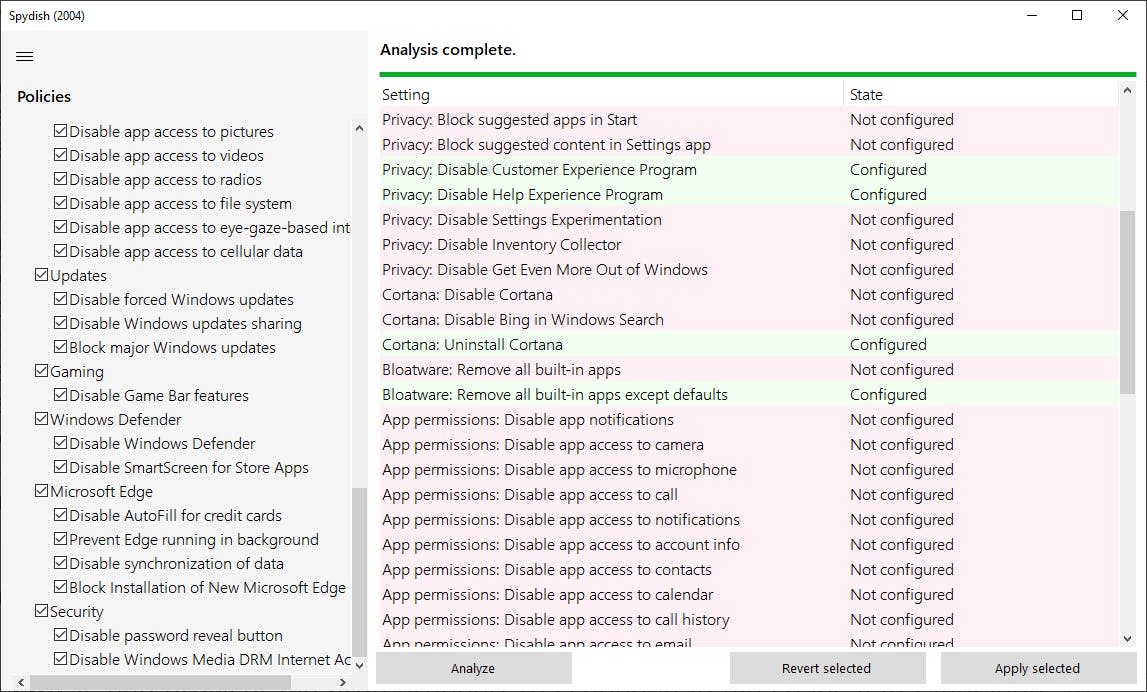Open the hamburger menu
This screenshot has width=1147, height=692.
click(x=25, y=57)
